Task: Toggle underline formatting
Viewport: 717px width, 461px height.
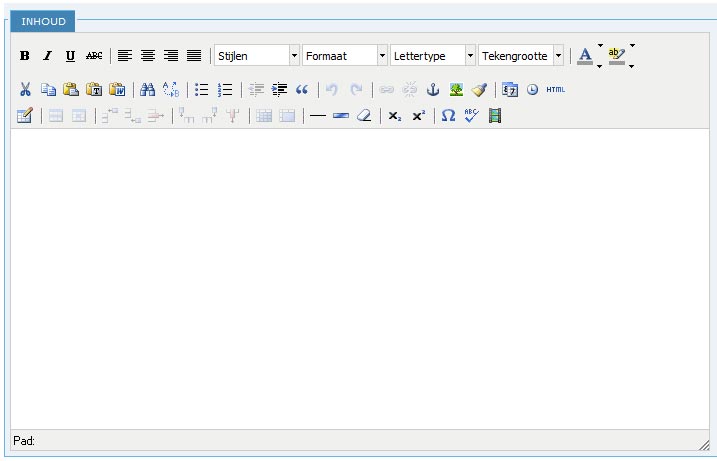Action: tap(70, 56)
